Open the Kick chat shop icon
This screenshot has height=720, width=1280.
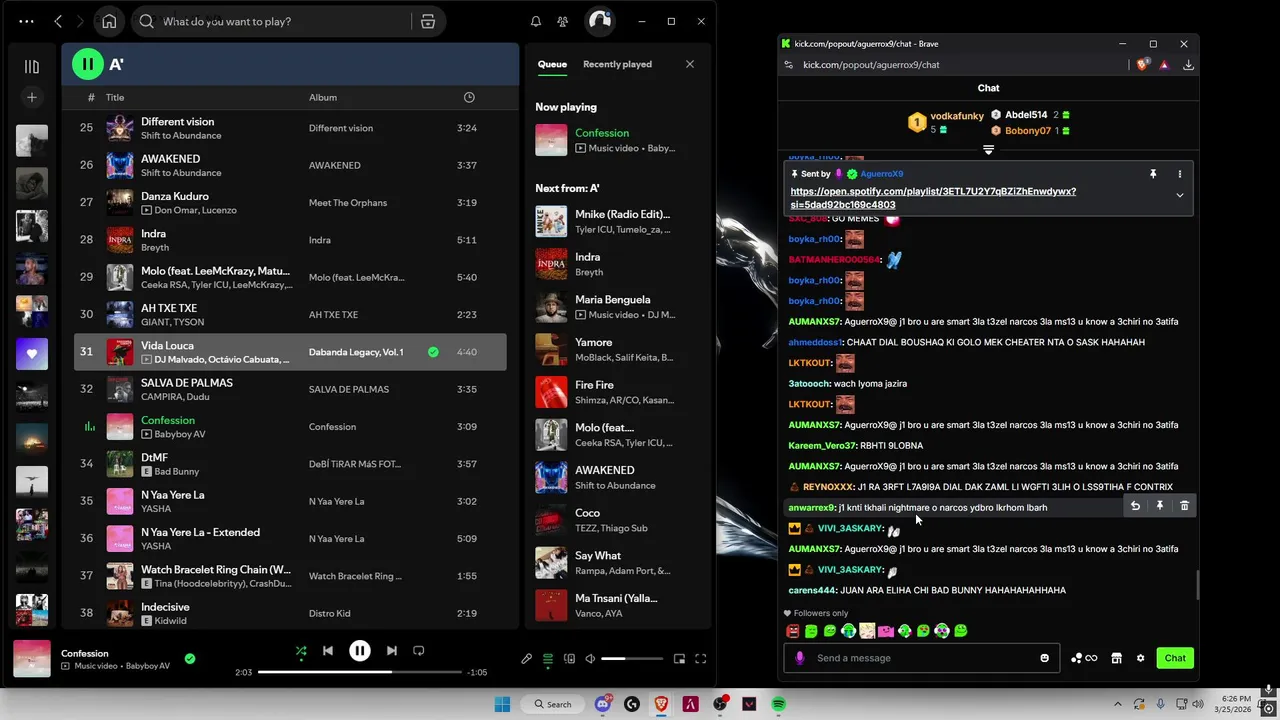pos(1116,658)
